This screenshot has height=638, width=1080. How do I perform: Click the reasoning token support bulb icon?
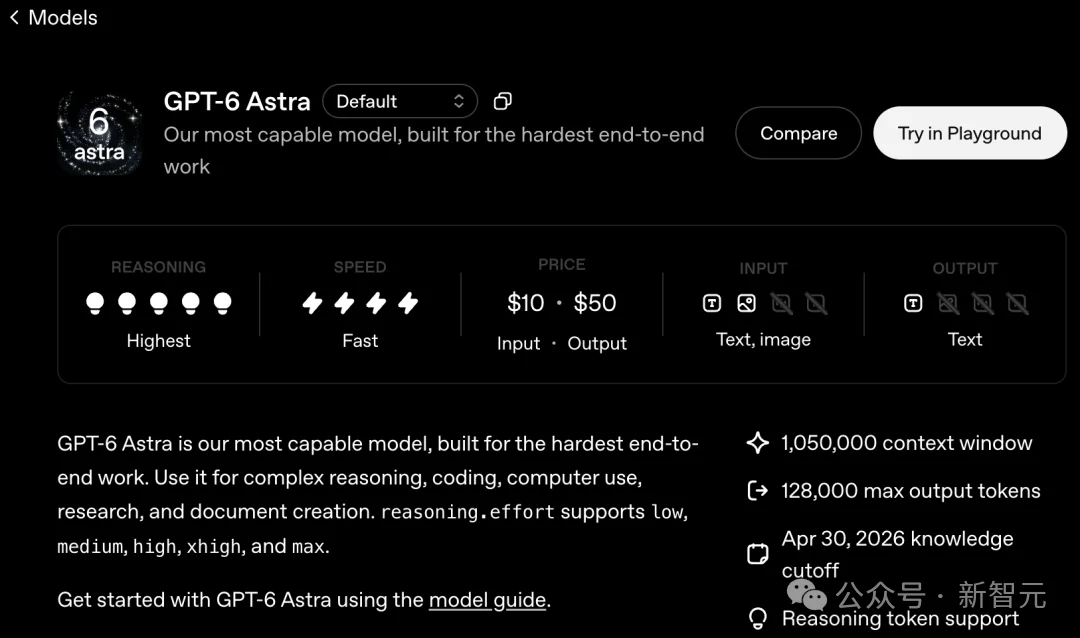758,618
